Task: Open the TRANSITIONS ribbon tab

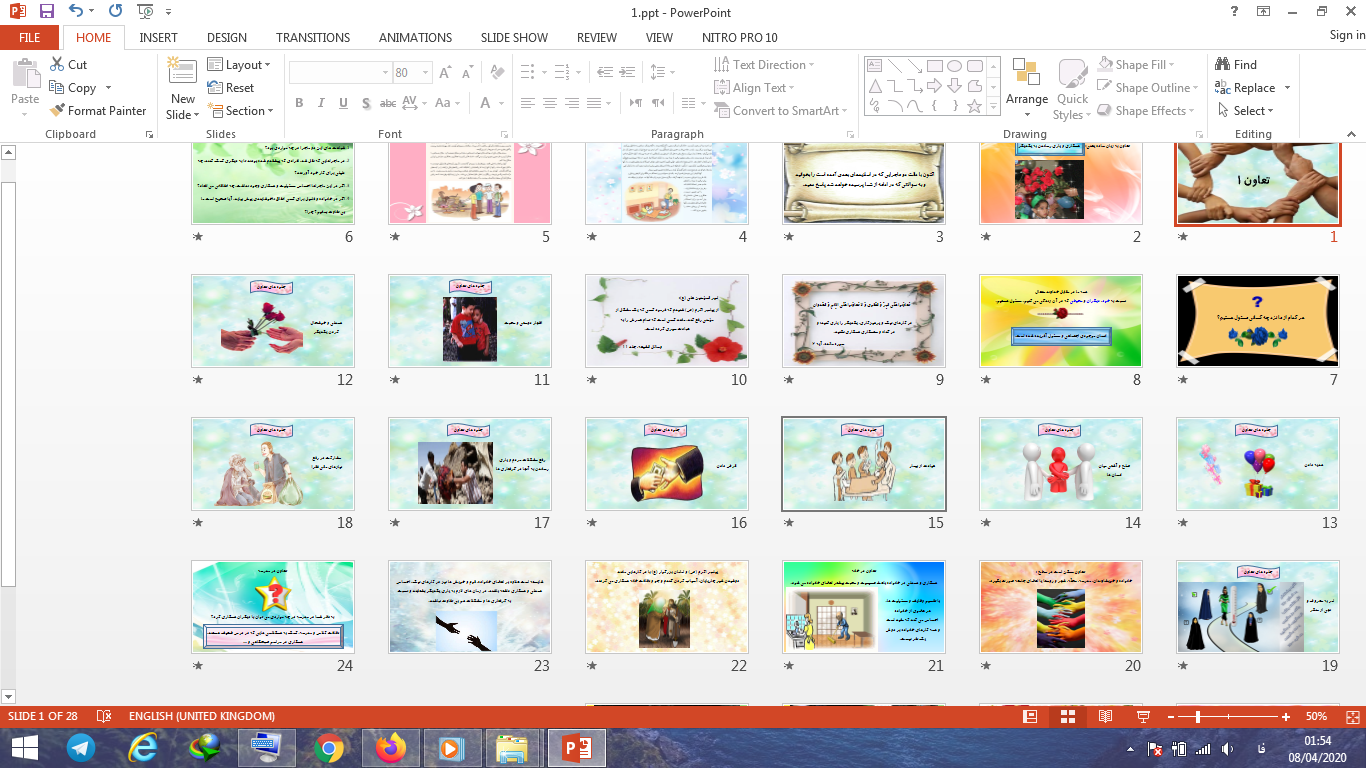Action: tap(313, 37)
